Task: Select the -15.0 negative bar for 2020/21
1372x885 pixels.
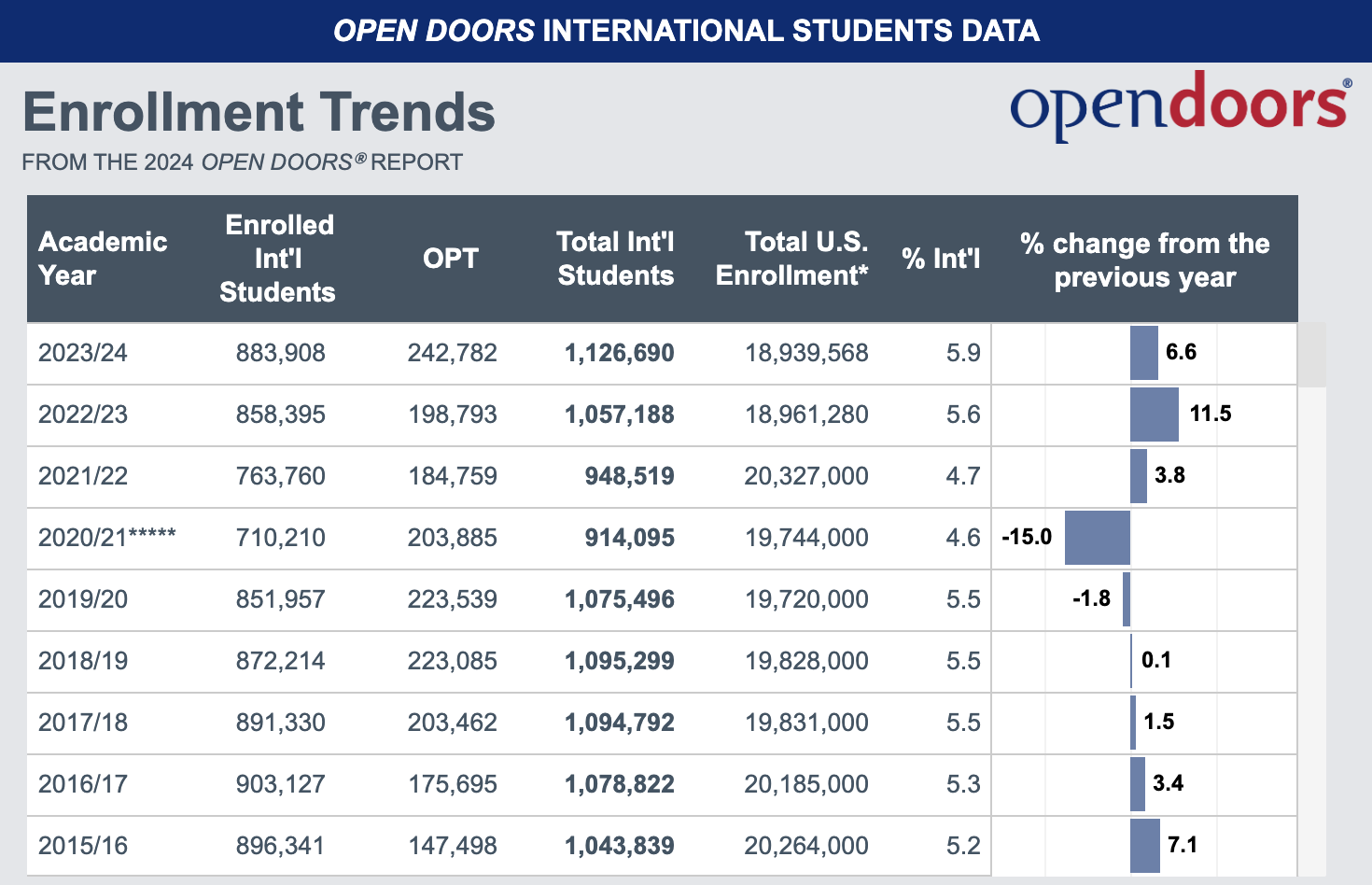Action: pyautogui.click(x=1097, y=538)
